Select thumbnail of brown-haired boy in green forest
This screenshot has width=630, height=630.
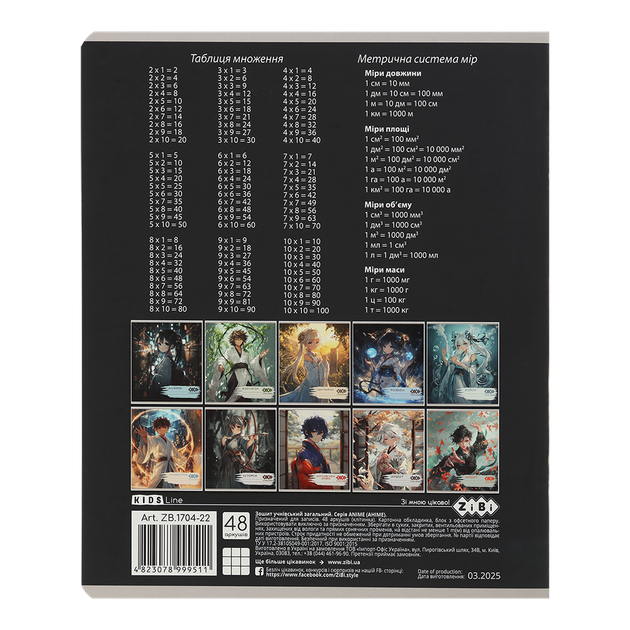[x=241, y=362]
